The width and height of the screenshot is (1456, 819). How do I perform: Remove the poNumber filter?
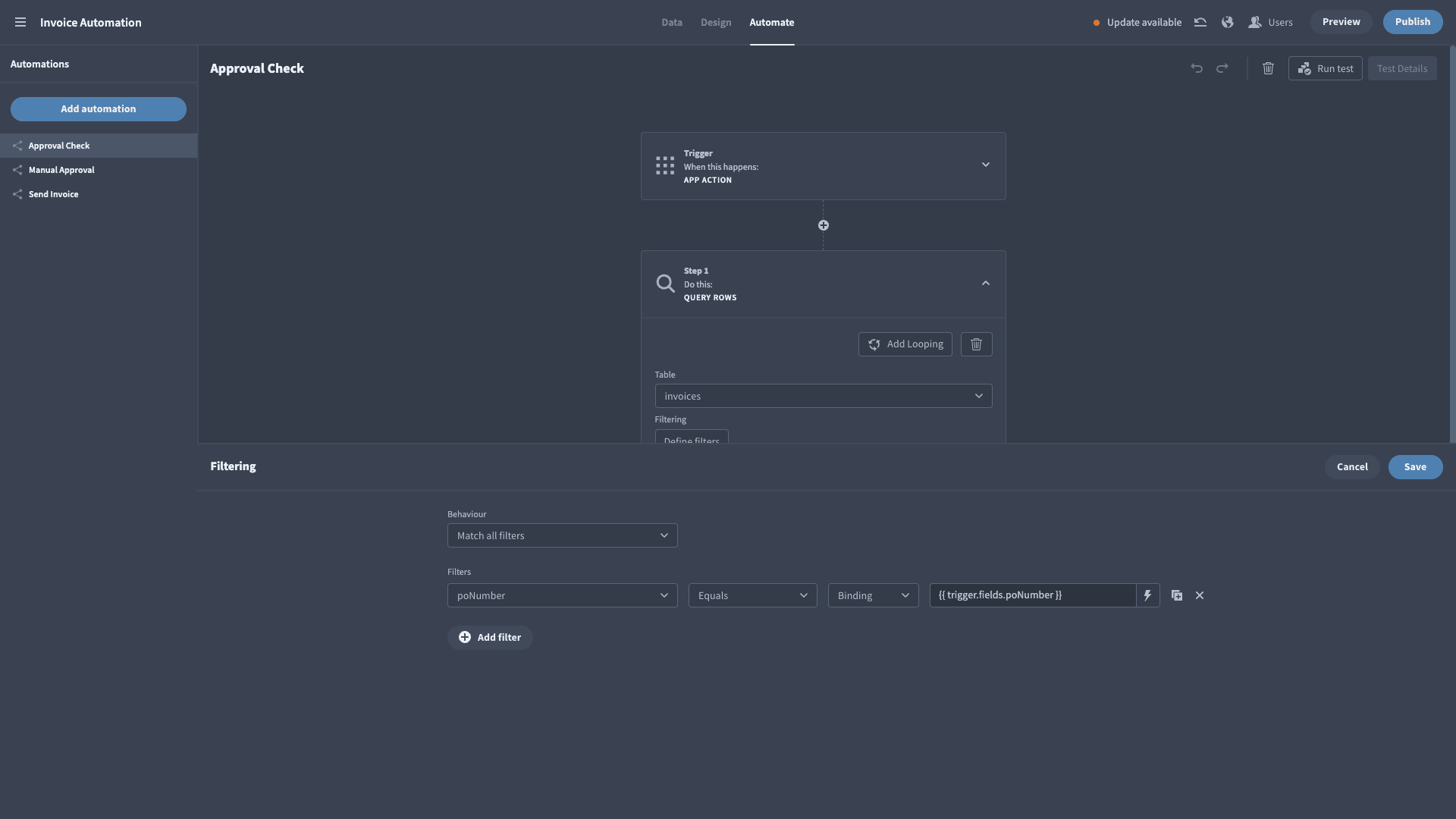(1200, 595)
